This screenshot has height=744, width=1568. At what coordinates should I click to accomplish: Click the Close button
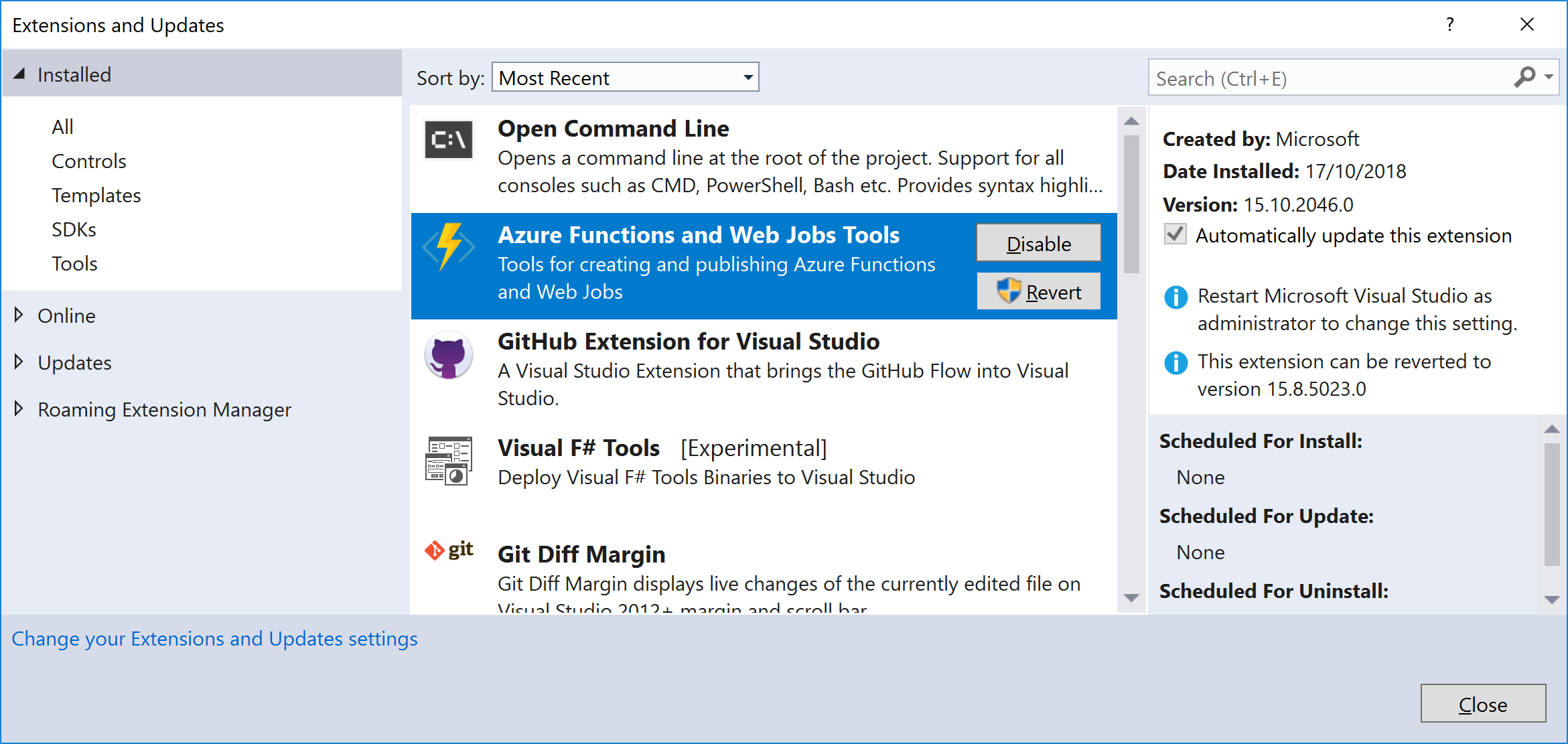pyautogui.click(x=1483, y=704)
